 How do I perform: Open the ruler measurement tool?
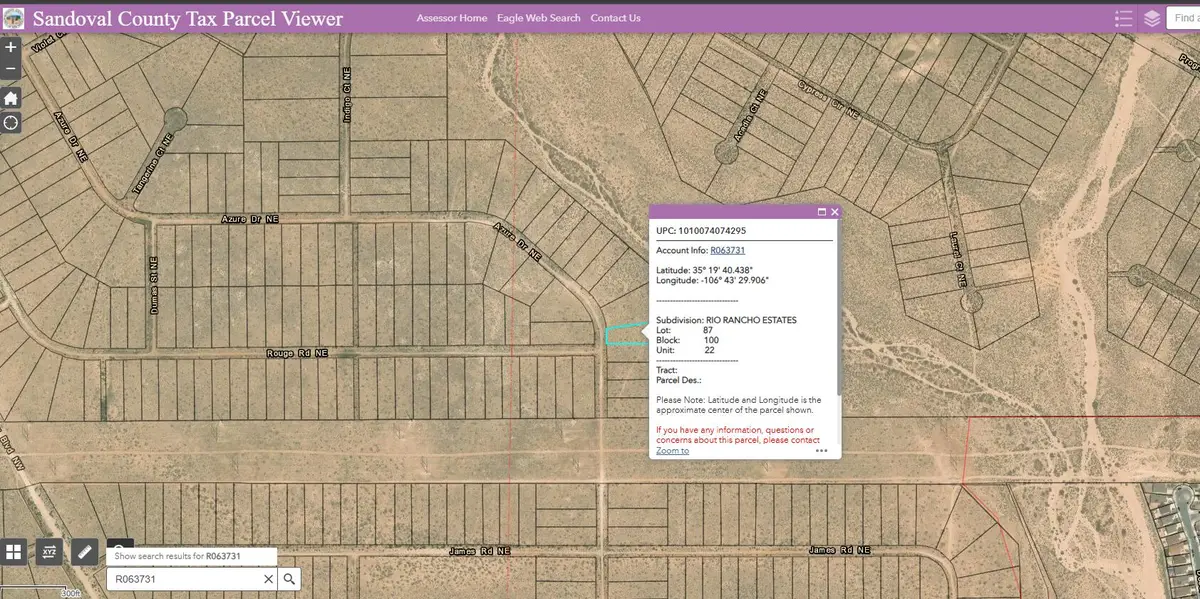[84, 551]
